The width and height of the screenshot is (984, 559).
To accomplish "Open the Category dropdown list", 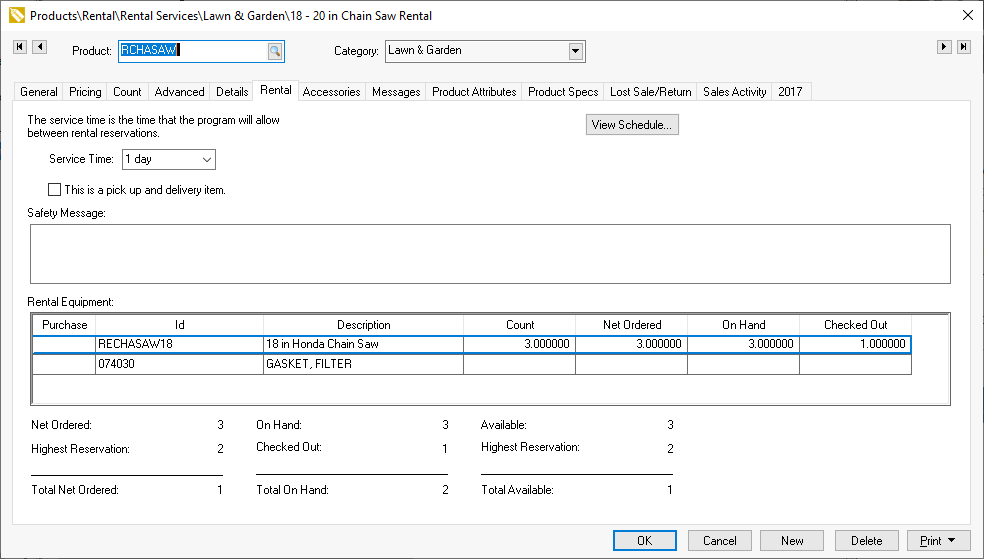I will pos(575,51).
